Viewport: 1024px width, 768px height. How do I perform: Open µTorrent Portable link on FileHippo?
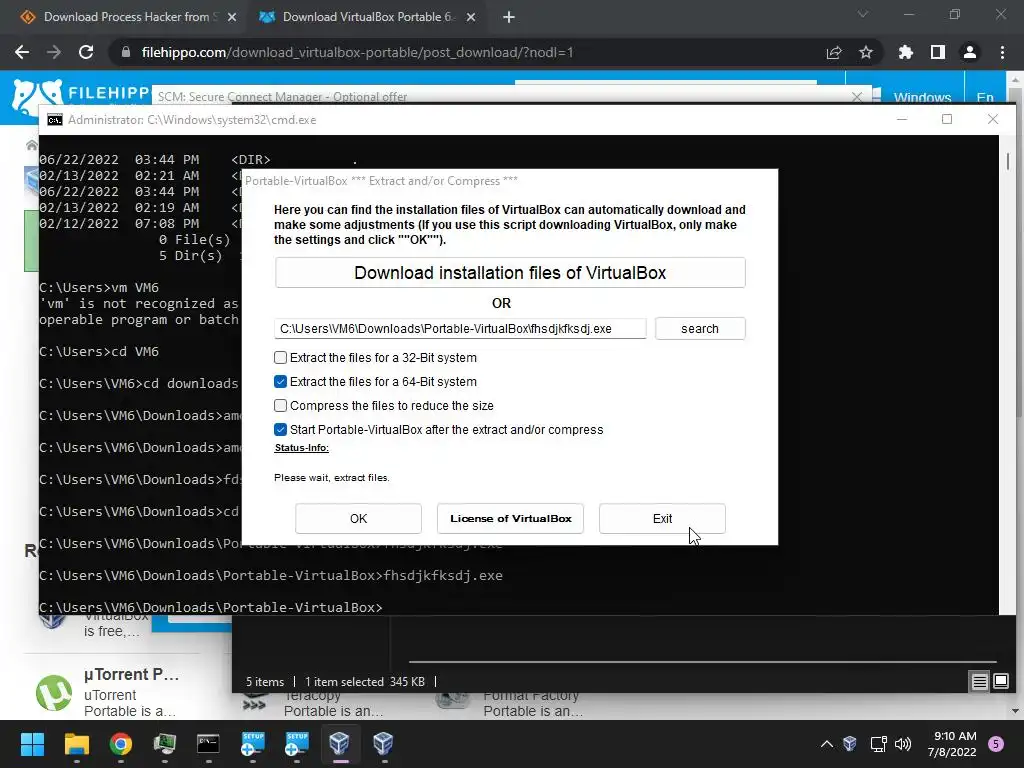tap(131, 675)
